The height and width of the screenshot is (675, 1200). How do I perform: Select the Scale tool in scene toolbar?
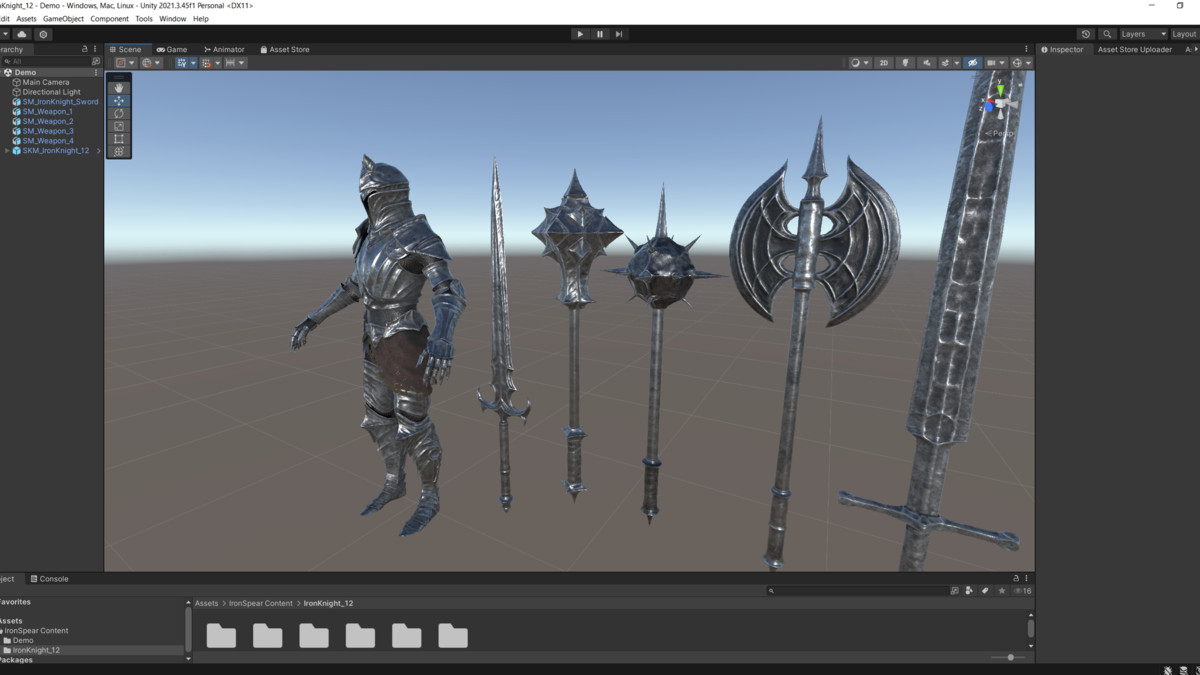pos(119,127)
